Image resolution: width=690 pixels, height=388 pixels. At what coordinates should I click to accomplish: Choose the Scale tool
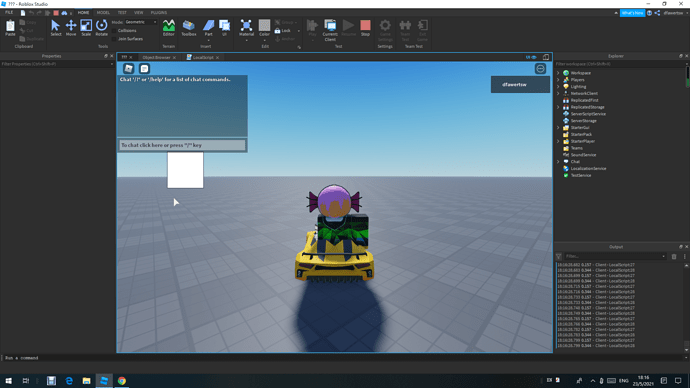(86, 28)
